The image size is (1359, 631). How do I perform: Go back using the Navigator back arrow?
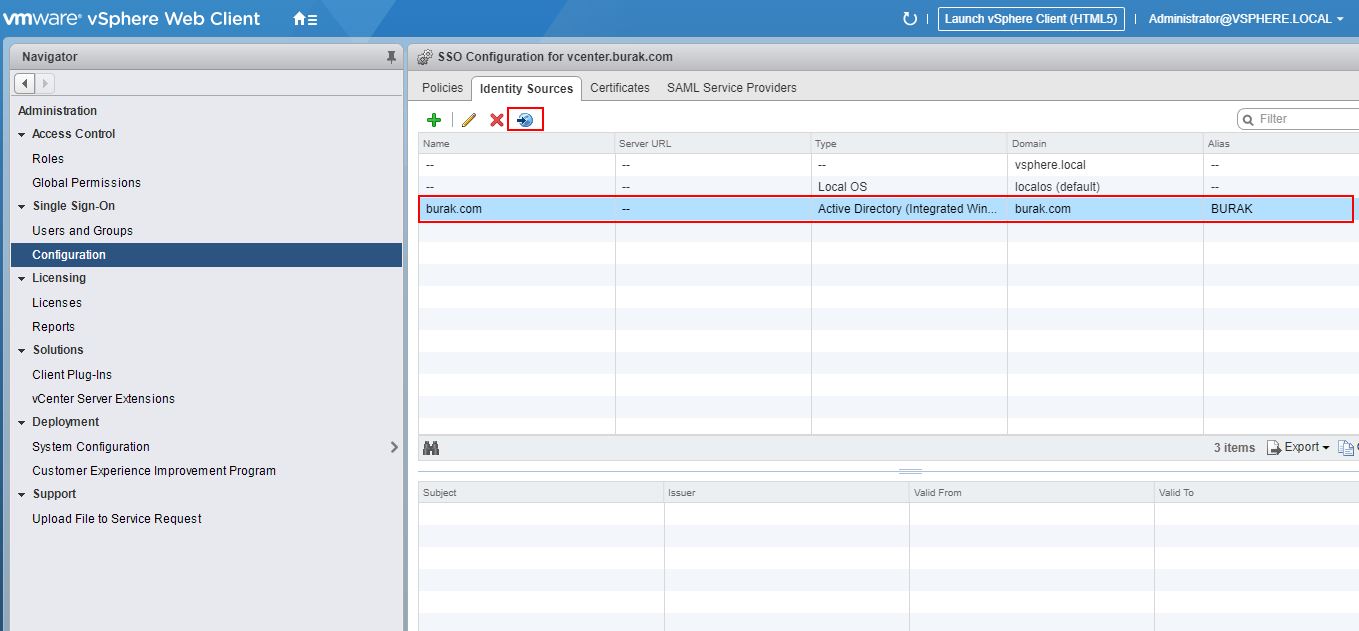click(25, 83)
